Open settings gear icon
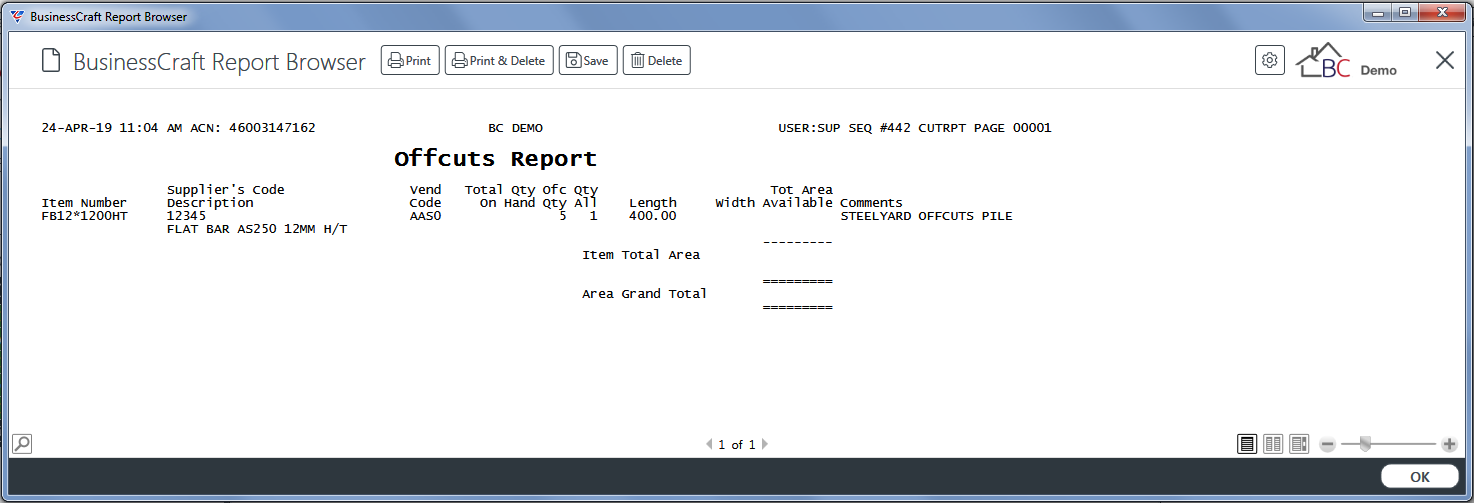Screen dimensions: 1474x503 (x=1270, y=60)
